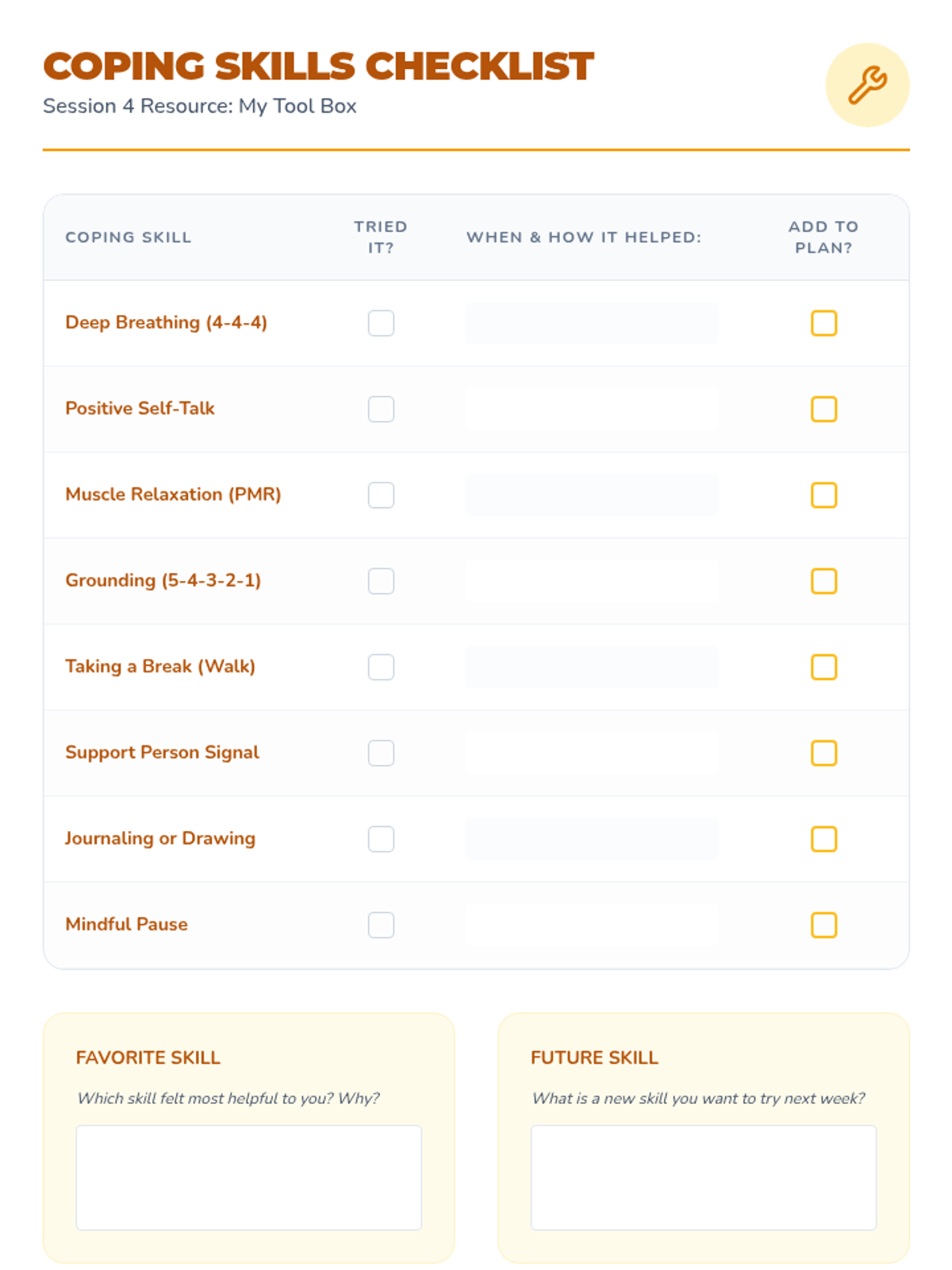
Task: Click the Favorite Skill text box
Action: click(x=249, y=1177)
